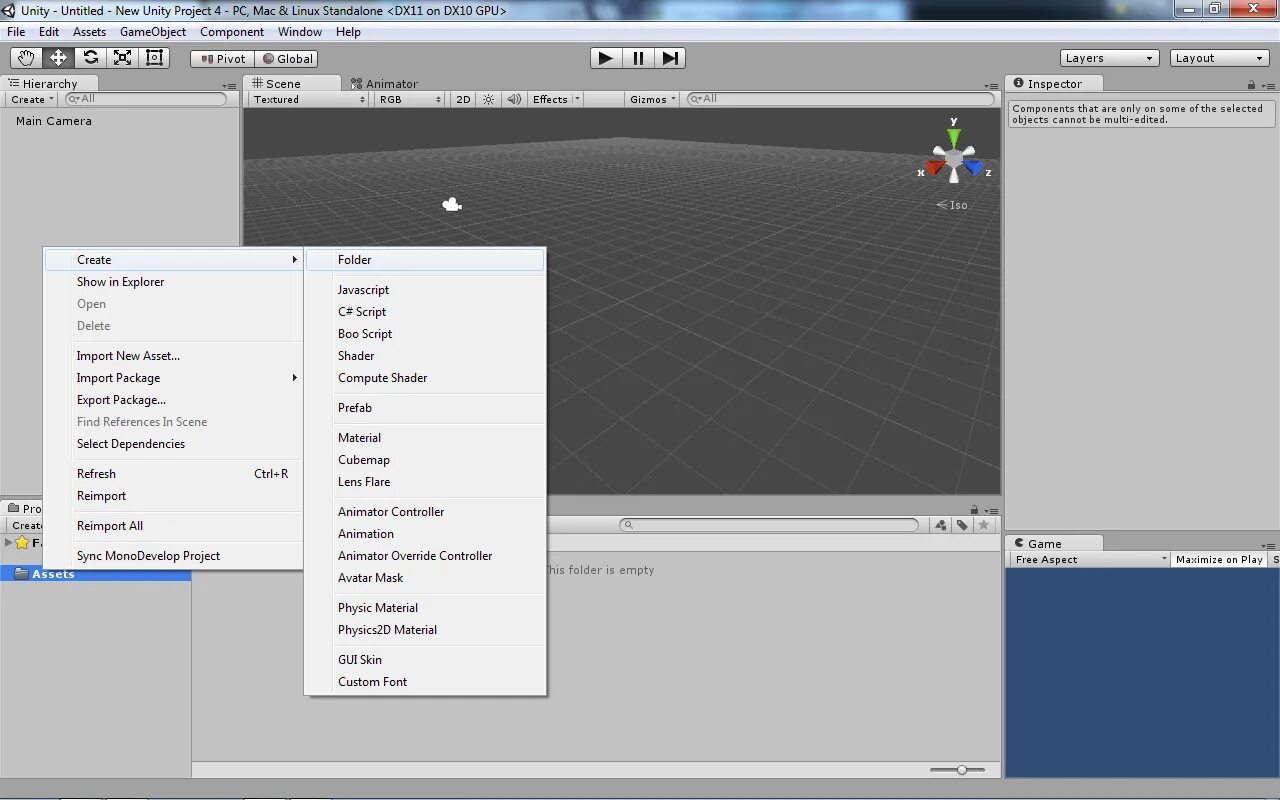Image resolution: width=1280 pixels, height=800 pixels.
Task: Open the Scene panel options menu
Action: click(x=991, y=86)
